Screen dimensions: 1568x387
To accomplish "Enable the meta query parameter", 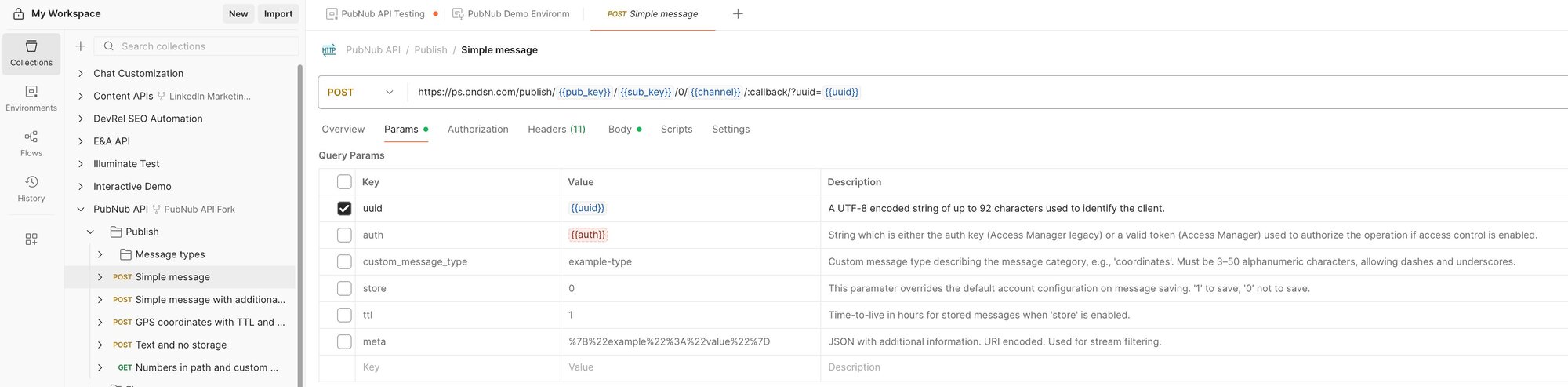I will 344,341.
